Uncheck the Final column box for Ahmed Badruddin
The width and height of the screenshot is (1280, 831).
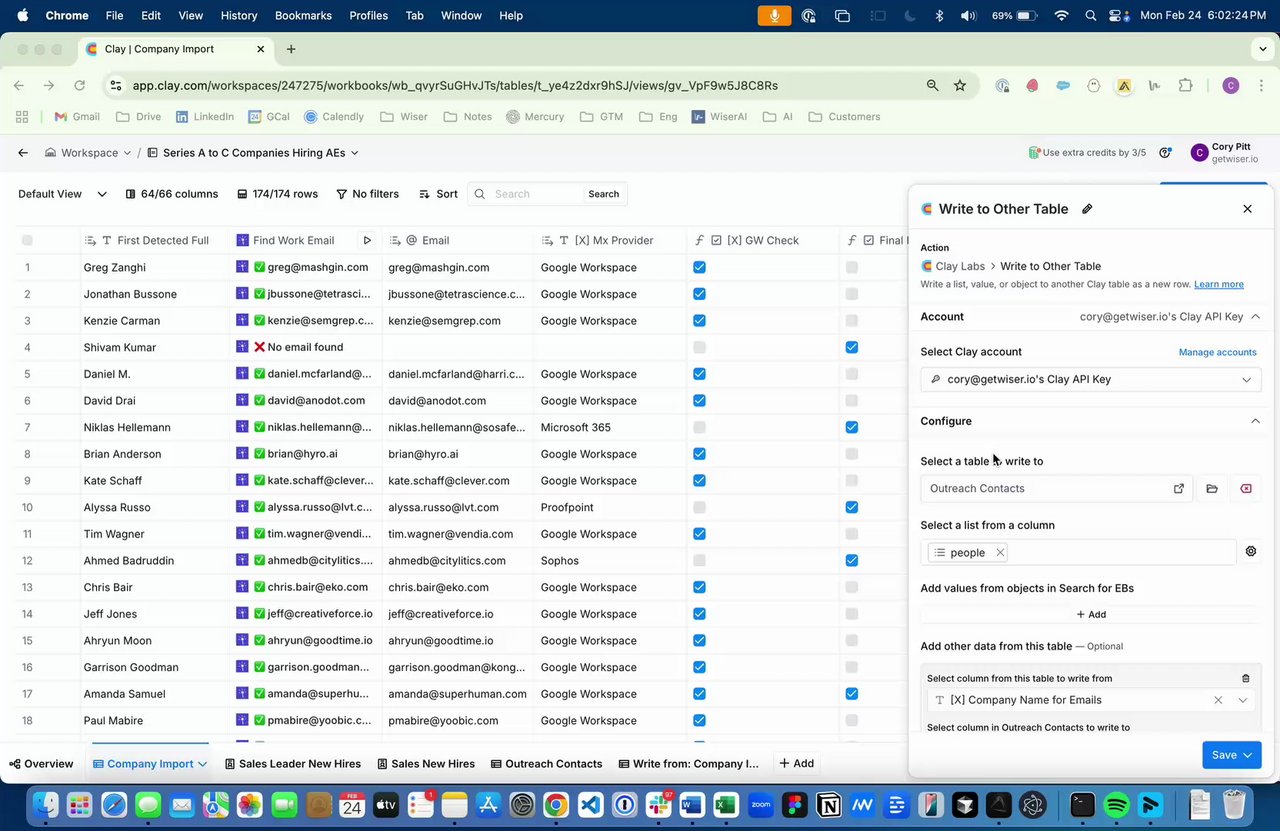click(851, 561)
